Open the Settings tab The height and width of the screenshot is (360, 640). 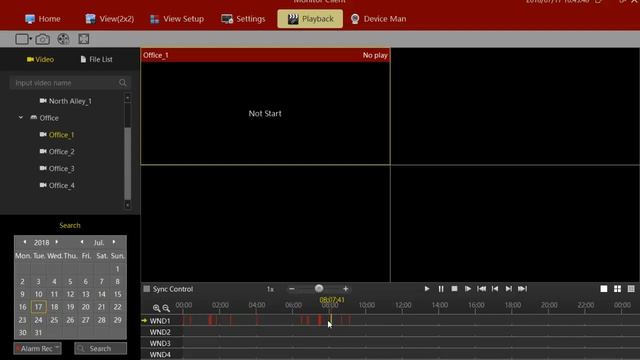pyautogui.click(x=243, y=19)
